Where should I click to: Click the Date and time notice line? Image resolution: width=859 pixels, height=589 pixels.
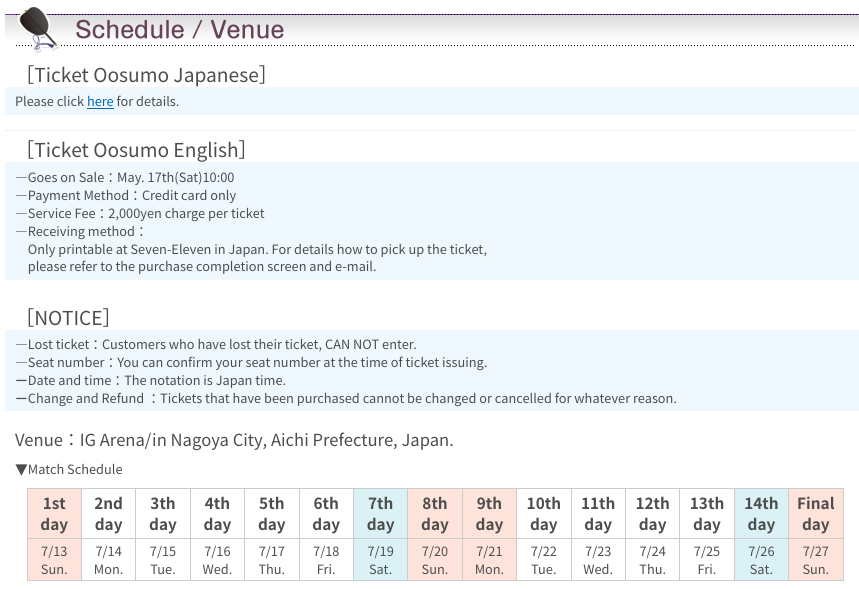[x=151, y=381]
